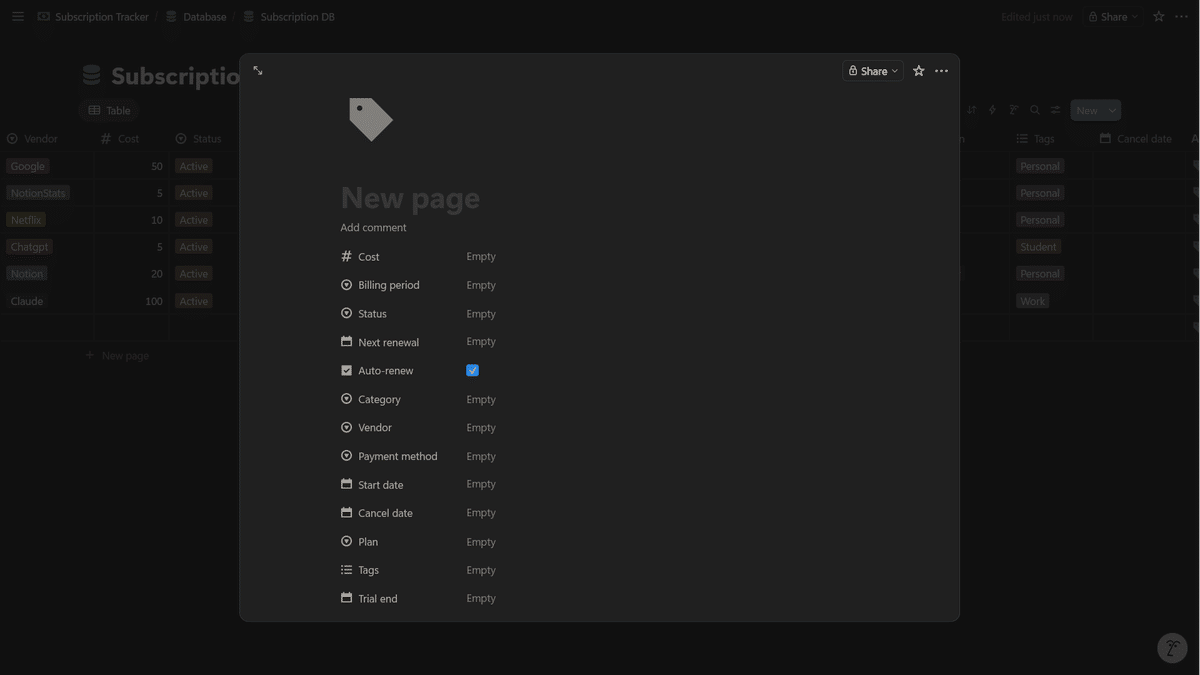Open Tags Empty value in page panel
1200x675 pixels.
coord(481,570)
